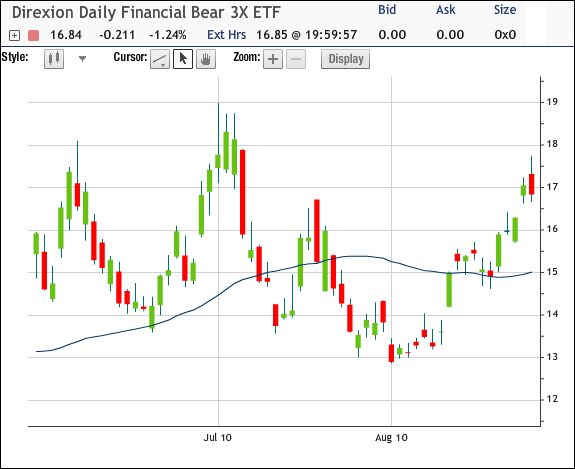Click the Size column header
This screenshot has width=575, height=469.
(x=505, y=10)
